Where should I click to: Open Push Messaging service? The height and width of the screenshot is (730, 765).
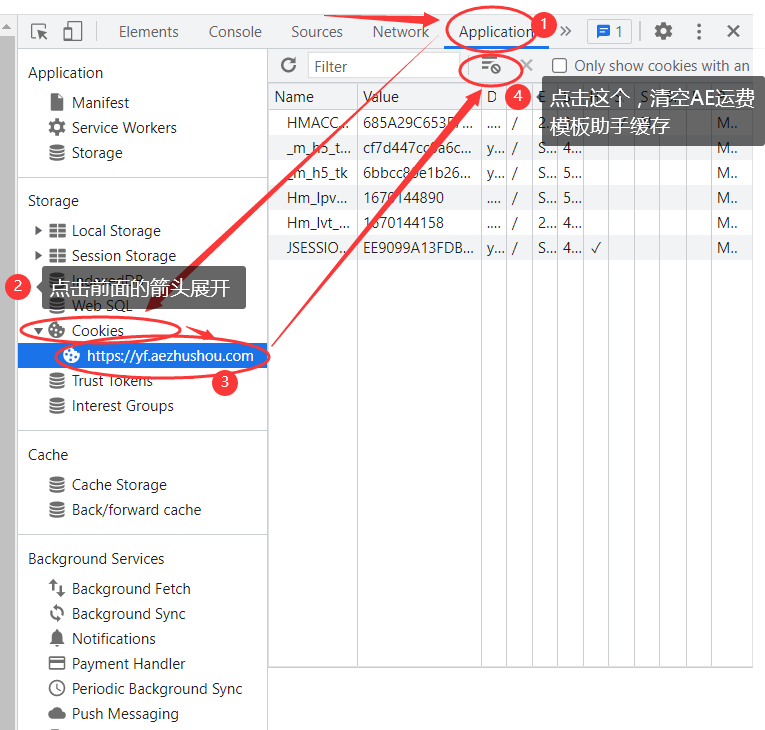(x=125, y=713)
